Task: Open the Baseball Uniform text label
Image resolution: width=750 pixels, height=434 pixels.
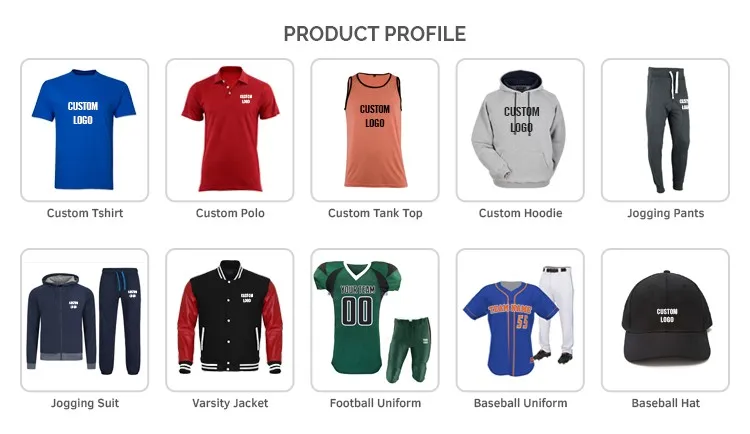Action: (x=520, y=403)
